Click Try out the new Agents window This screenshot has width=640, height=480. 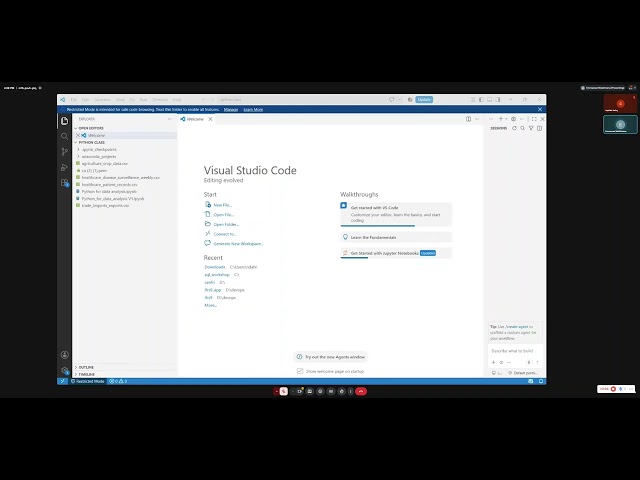click(x=331, y=357)
